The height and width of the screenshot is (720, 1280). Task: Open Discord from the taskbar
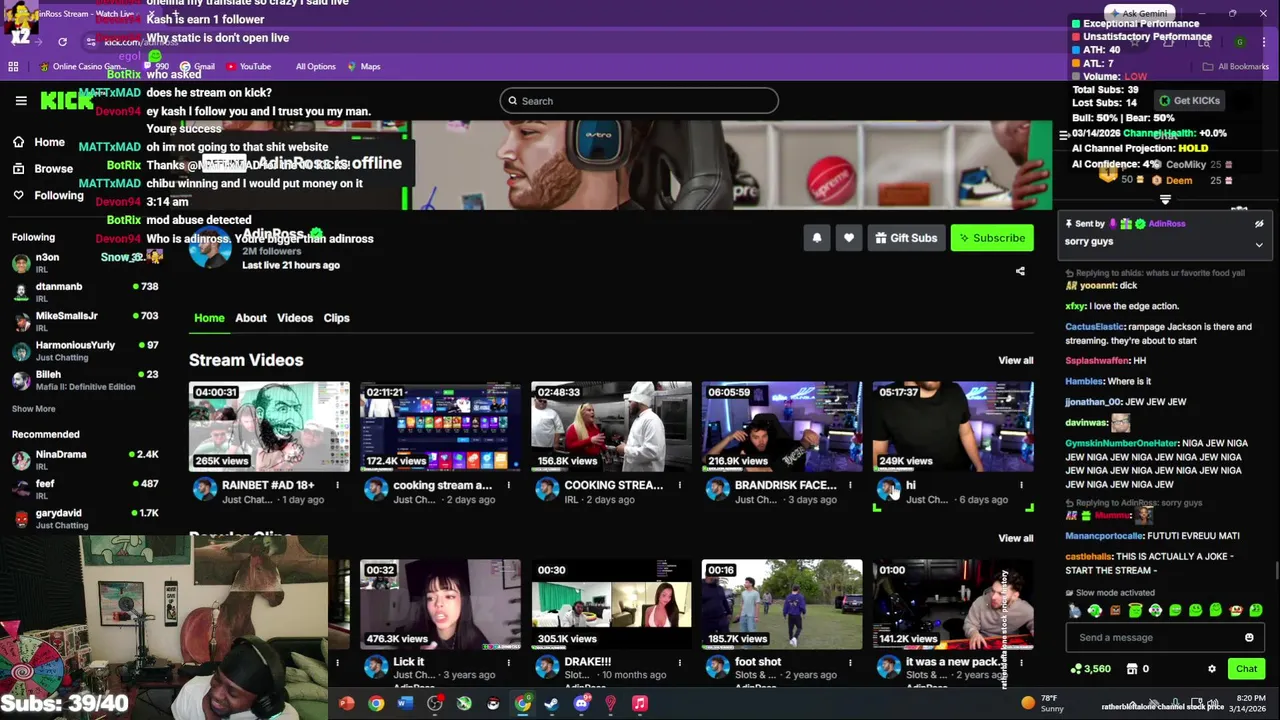[x=582, y=703]
